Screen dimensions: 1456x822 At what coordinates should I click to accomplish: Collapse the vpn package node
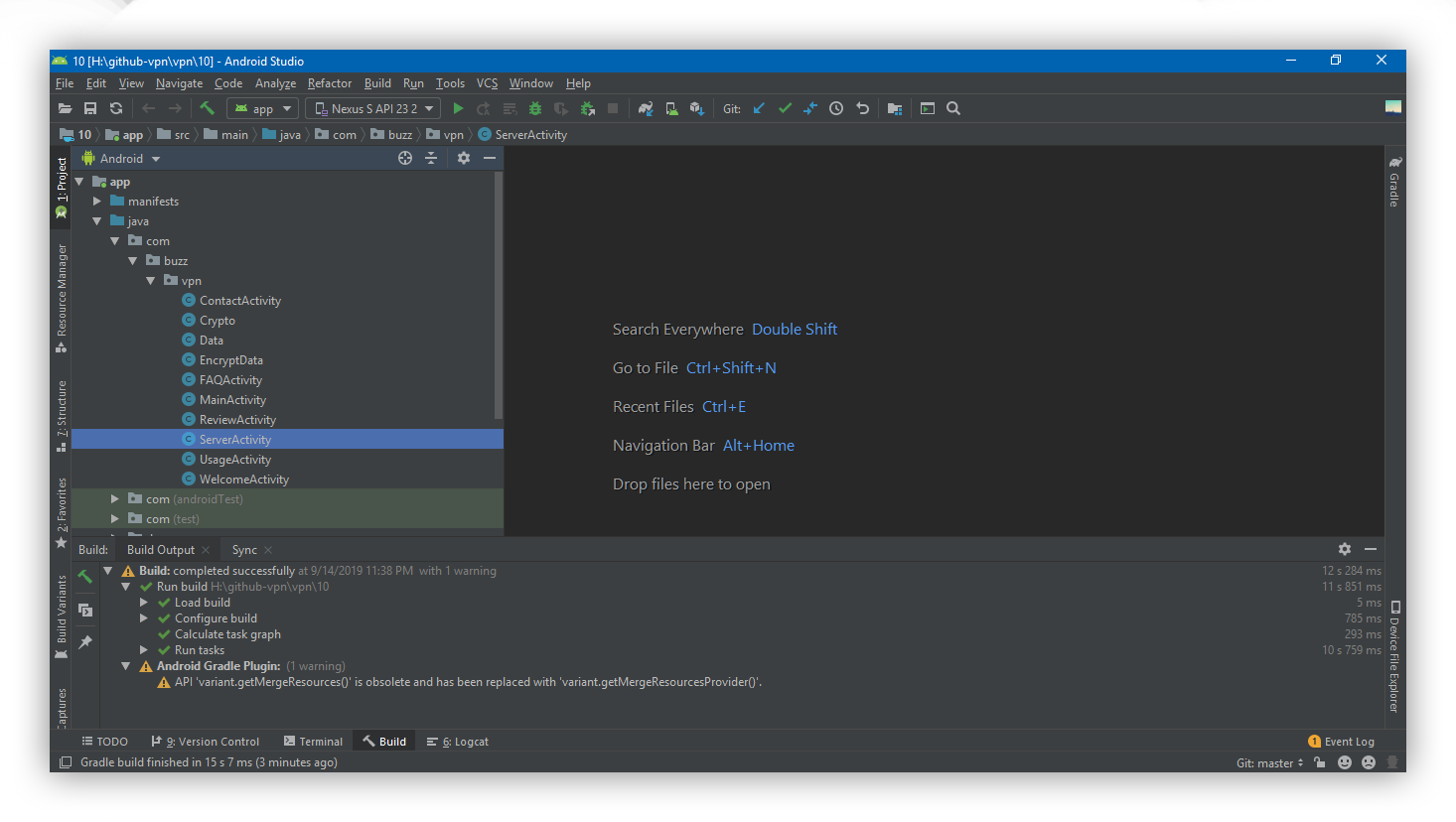click(151, 281)
